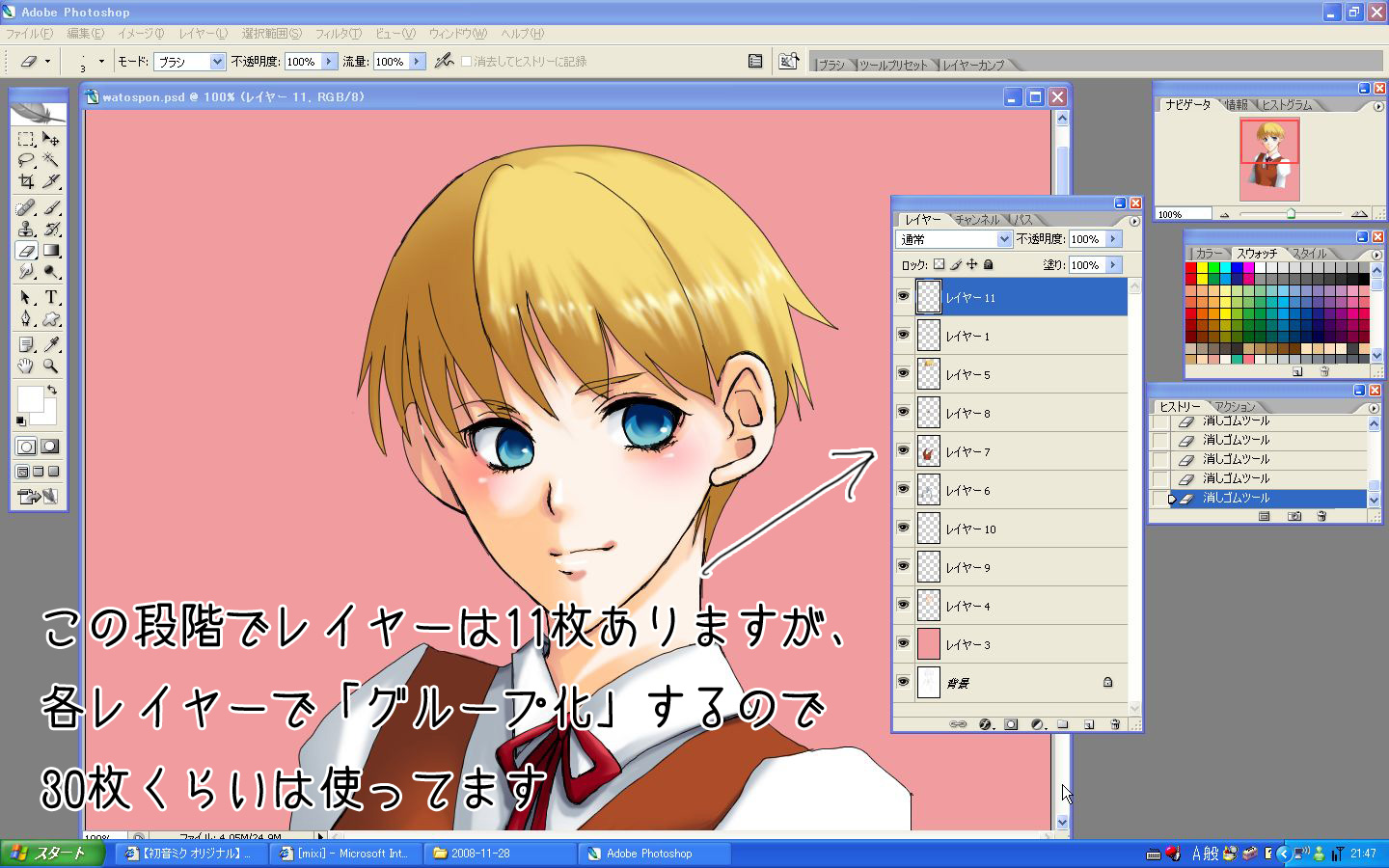Create a new layer set folder
Image resolution: width=1389 pixels, height=868 pixels.
(1063, 724)
